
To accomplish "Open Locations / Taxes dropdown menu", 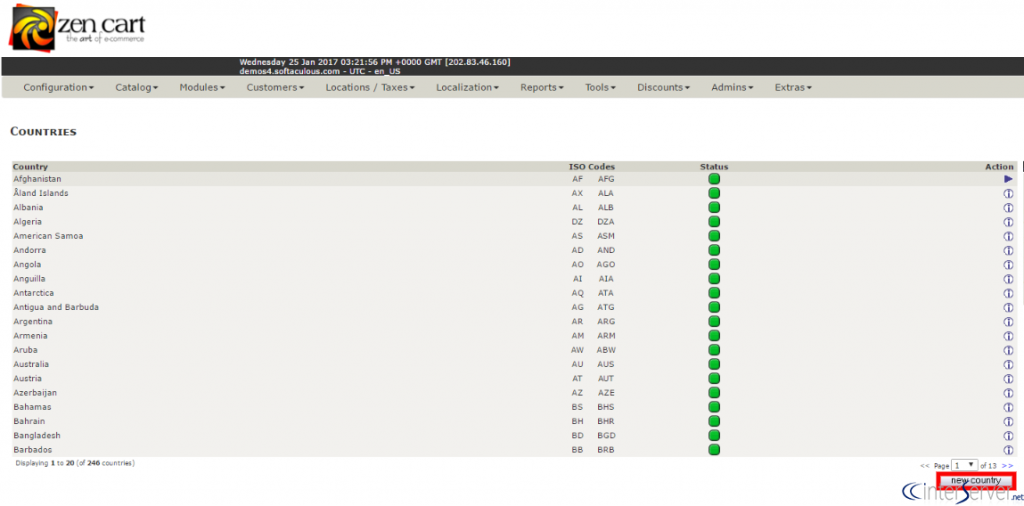I will tap(370, 87).
